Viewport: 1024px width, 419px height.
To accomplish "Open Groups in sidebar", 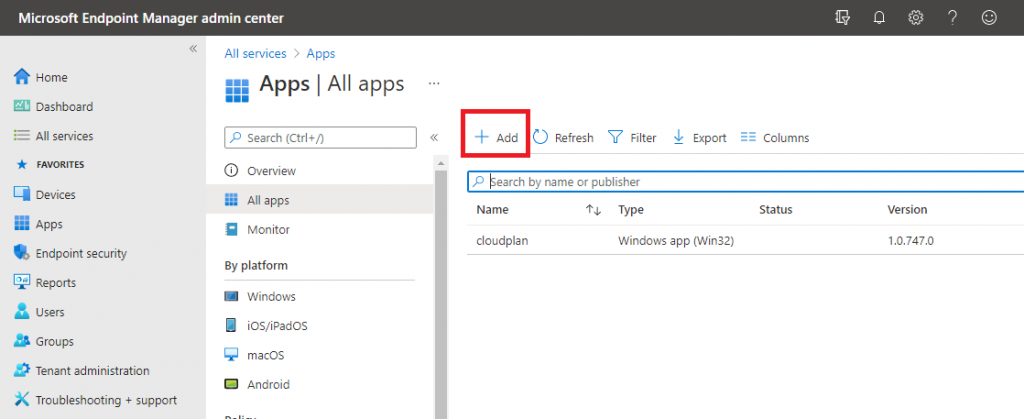I will (x=54, y=341).
